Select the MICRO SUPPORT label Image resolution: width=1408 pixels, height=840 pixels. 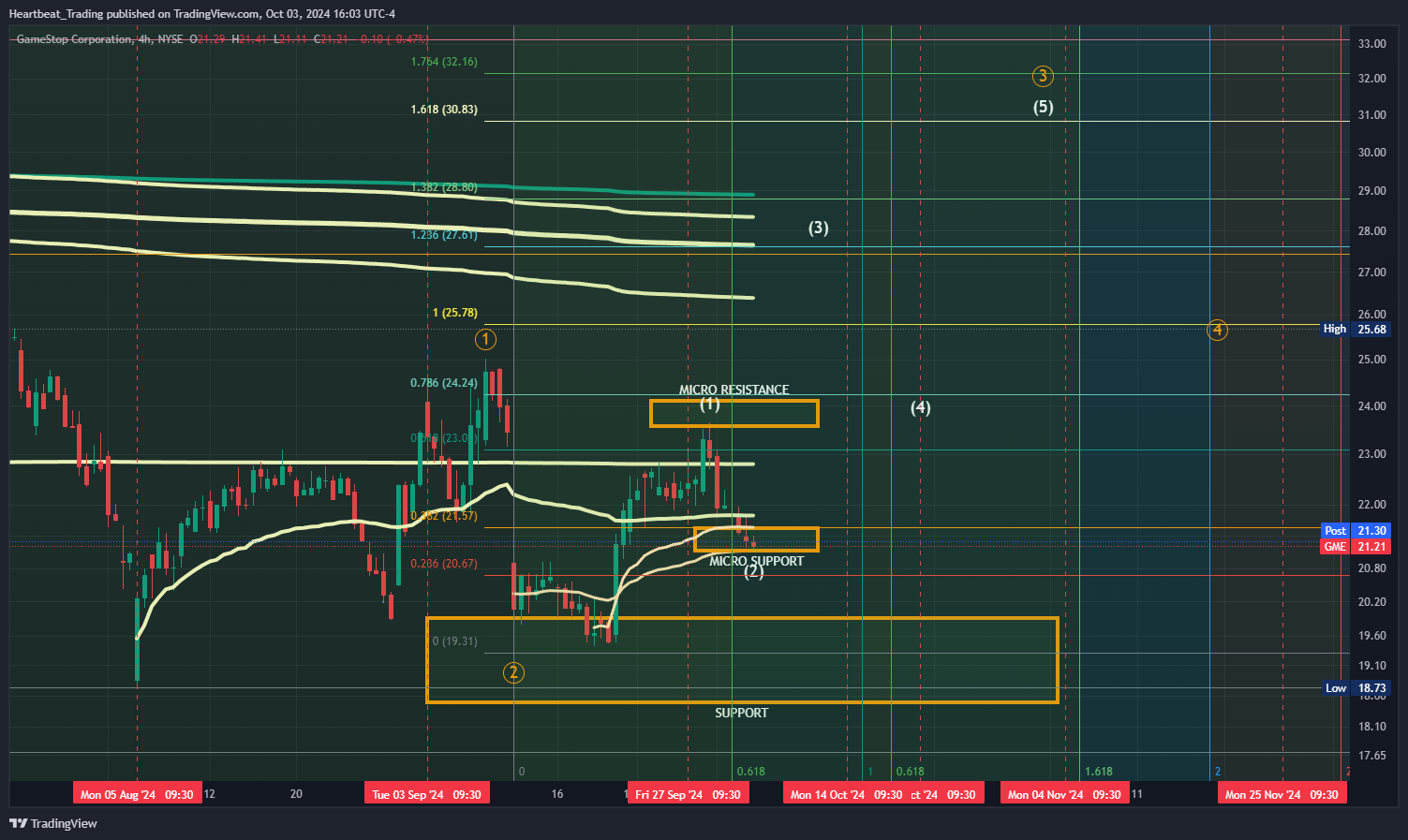click(x=757, y=561)
